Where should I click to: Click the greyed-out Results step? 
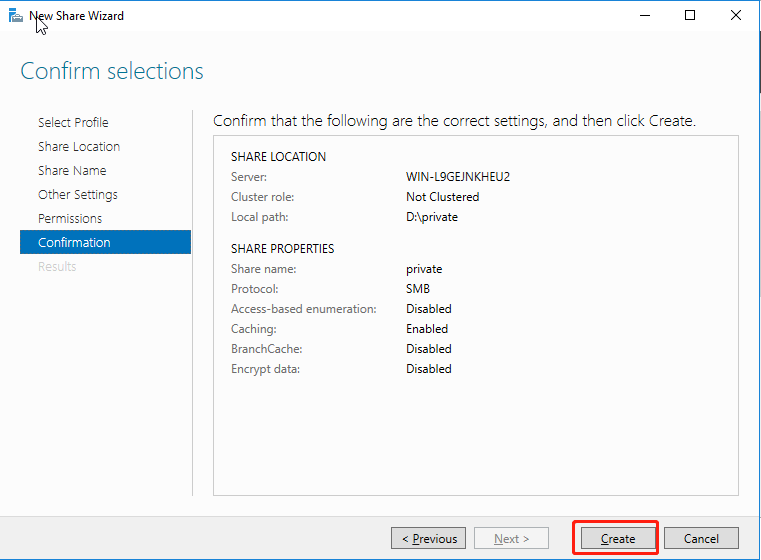(57, 266)
